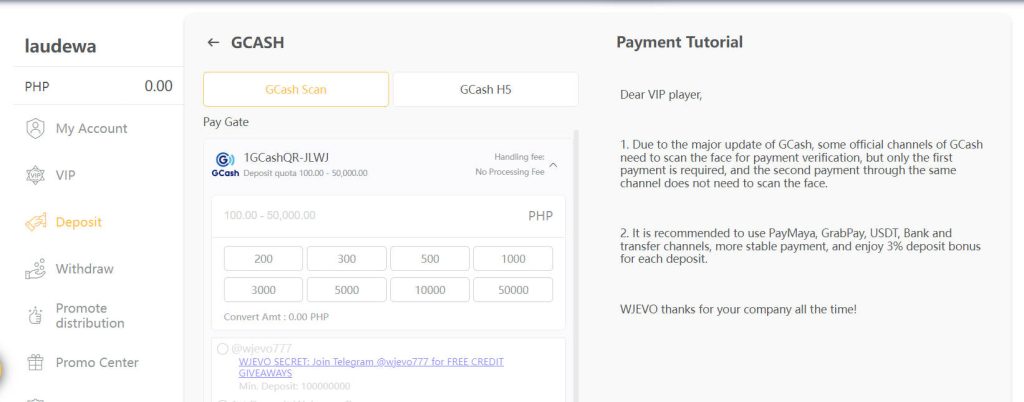Open the WJEVO SECRET Telegram giveaway link
Viewport: 1024px width, 402px height.
(x=371, y=367)
